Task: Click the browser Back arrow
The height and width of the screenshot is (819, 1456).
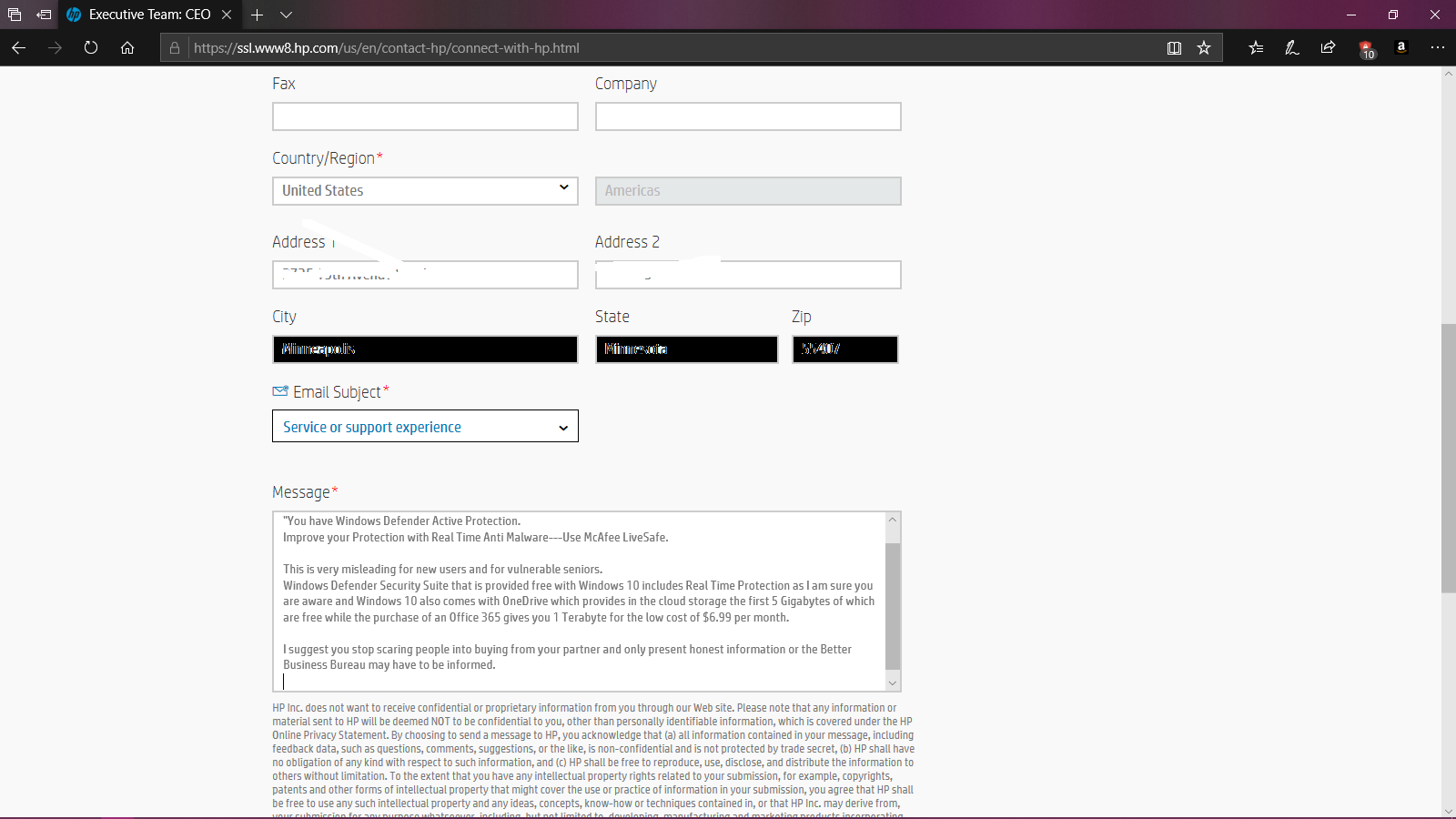Action: 18,47
